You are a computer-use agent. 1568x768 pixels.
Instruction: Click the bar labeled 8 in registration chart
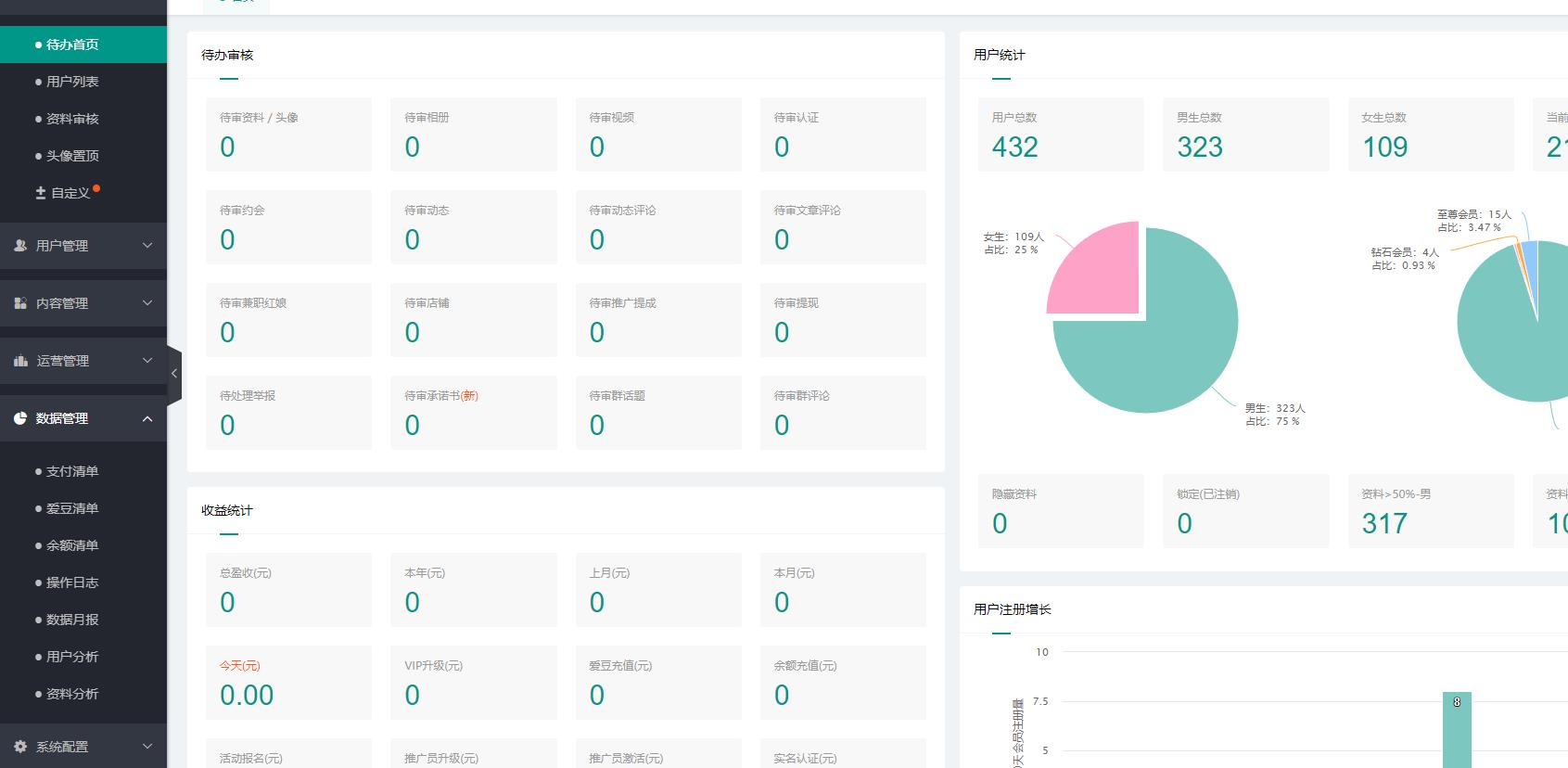coord(1457,735)
